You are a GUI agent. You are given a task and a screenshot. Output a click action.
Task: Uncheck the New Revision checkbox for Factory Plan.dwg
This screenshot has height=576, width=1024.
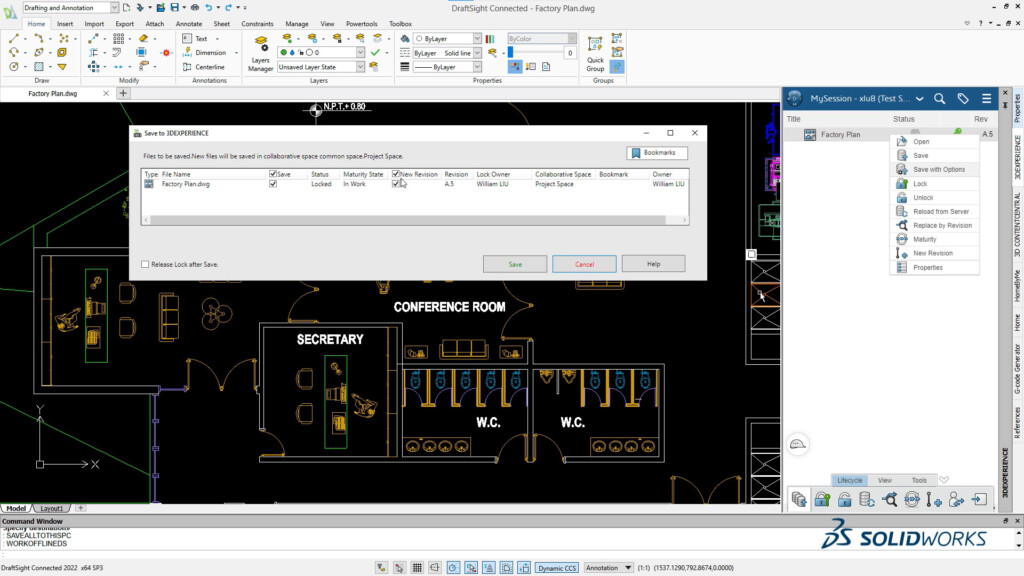(397, 183)
